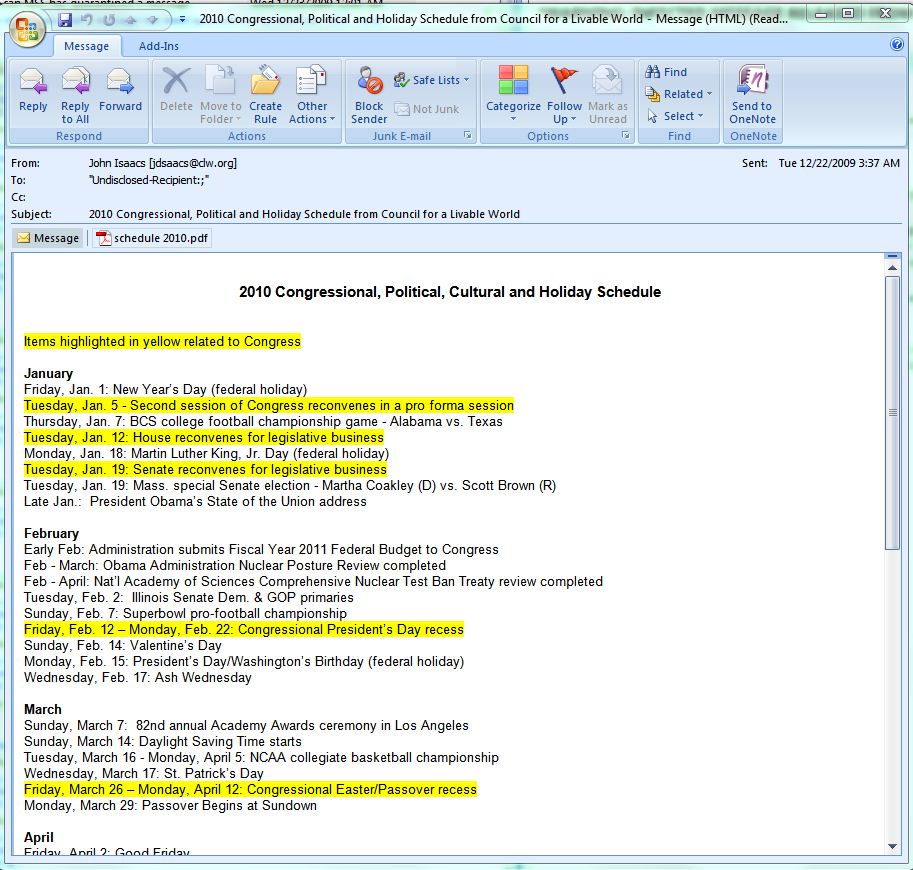Viewport: 913px width, 870px height.
Task: Open Move to Folder menu
Action: pos(221,94)
